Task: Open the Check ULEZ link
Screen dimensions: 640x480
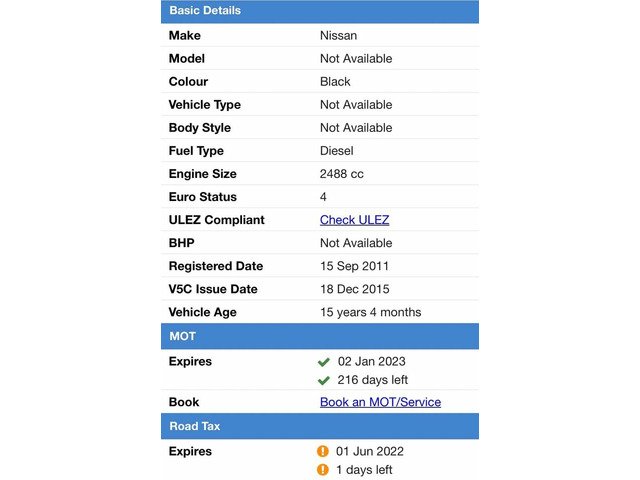Action: click(354, 220)
